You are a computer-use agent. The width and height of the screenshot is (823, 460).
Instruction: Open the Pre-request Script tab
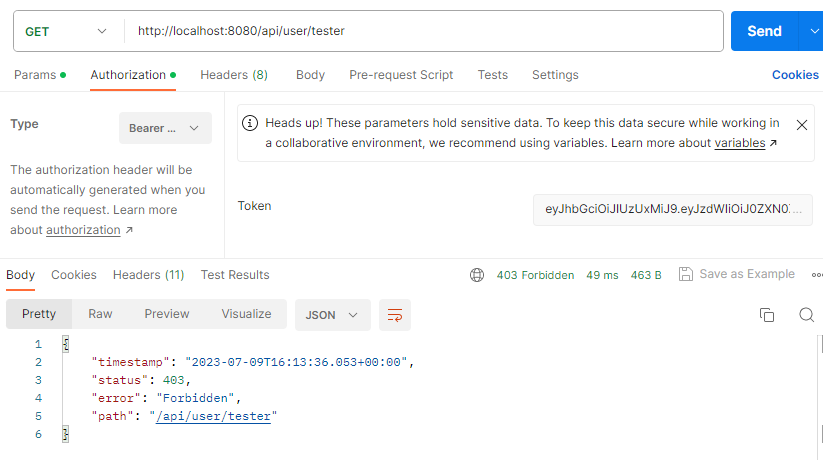pos(401,75)
